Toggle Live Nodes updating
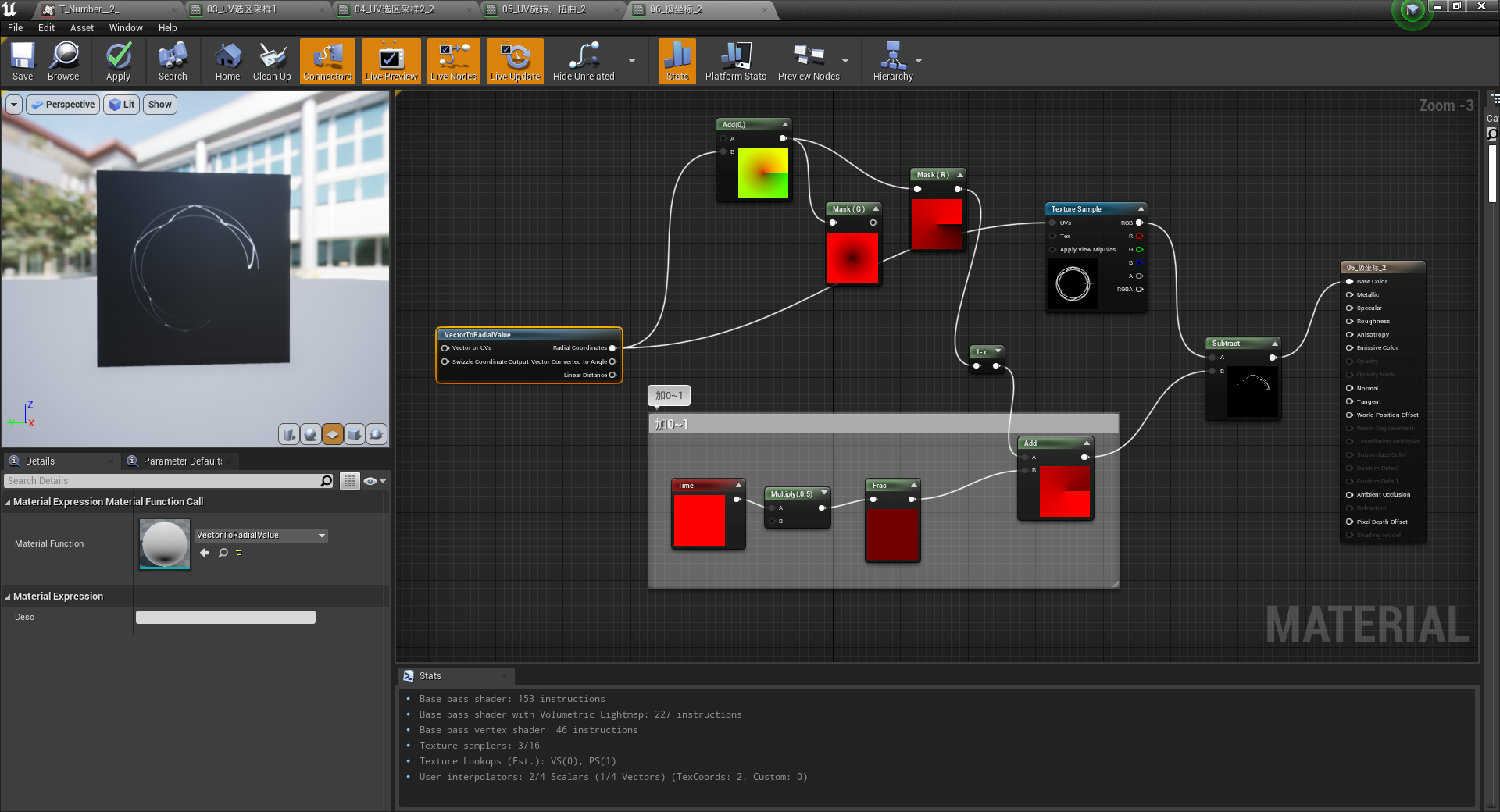 pos(453,61)
